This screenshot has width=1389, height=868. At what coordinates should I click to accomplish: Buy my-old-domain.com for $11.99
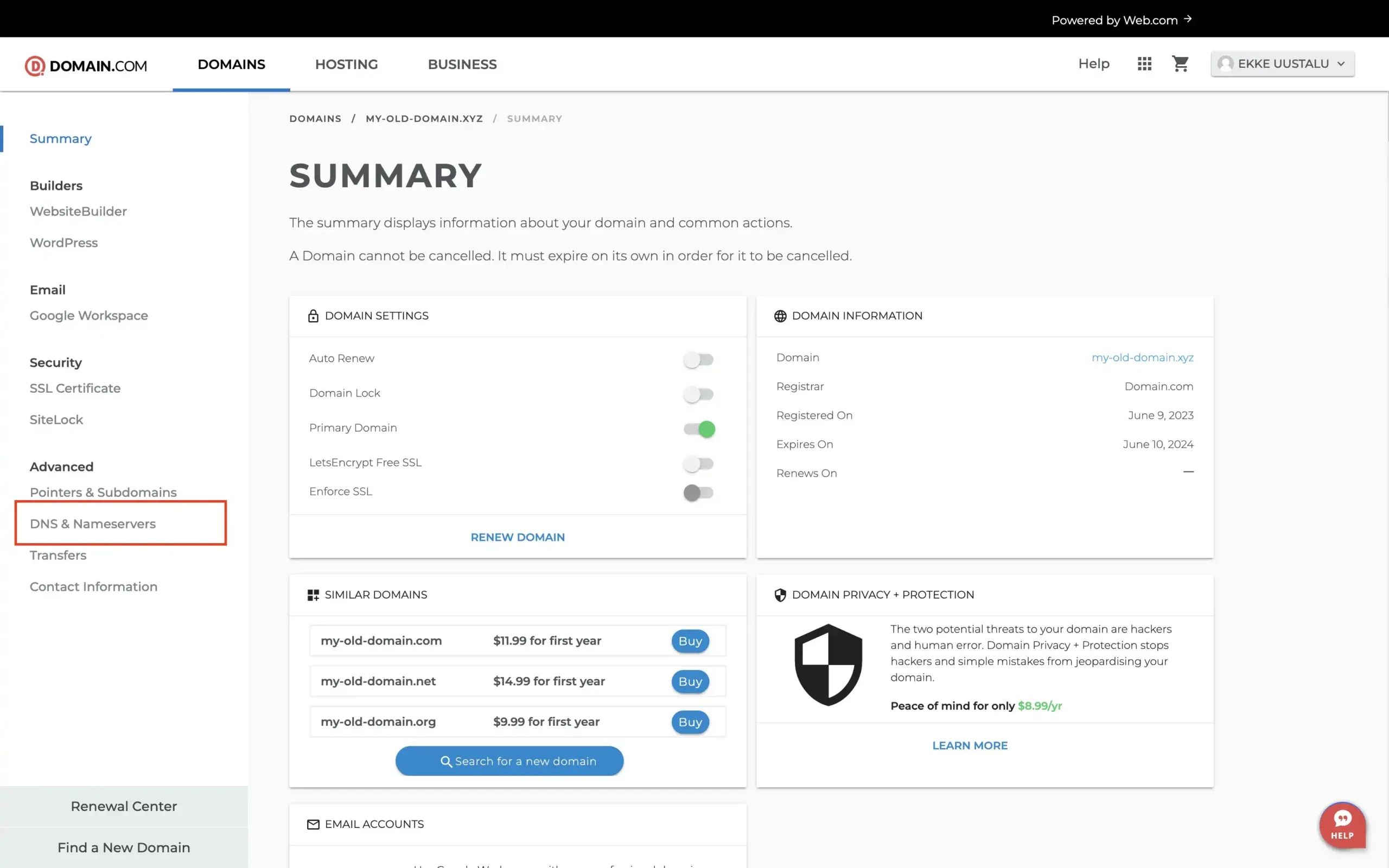click(x=690, y=641)
